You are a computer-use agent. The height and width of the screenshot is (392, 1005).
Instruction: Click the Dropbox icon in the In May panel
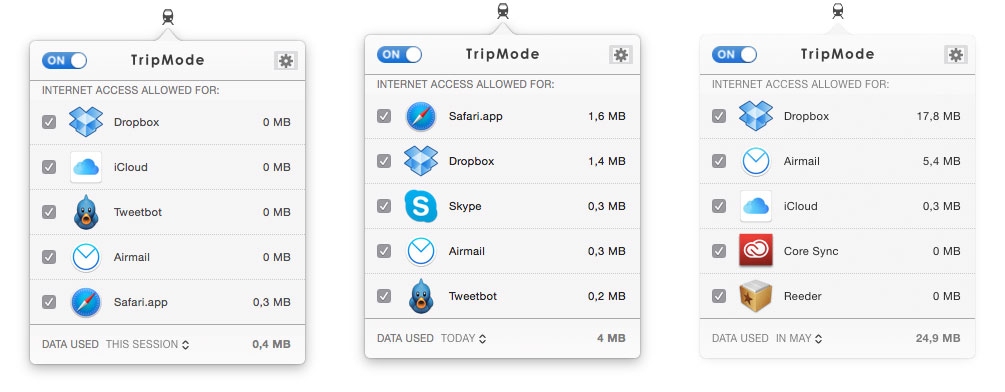click(x=756, y=116)
